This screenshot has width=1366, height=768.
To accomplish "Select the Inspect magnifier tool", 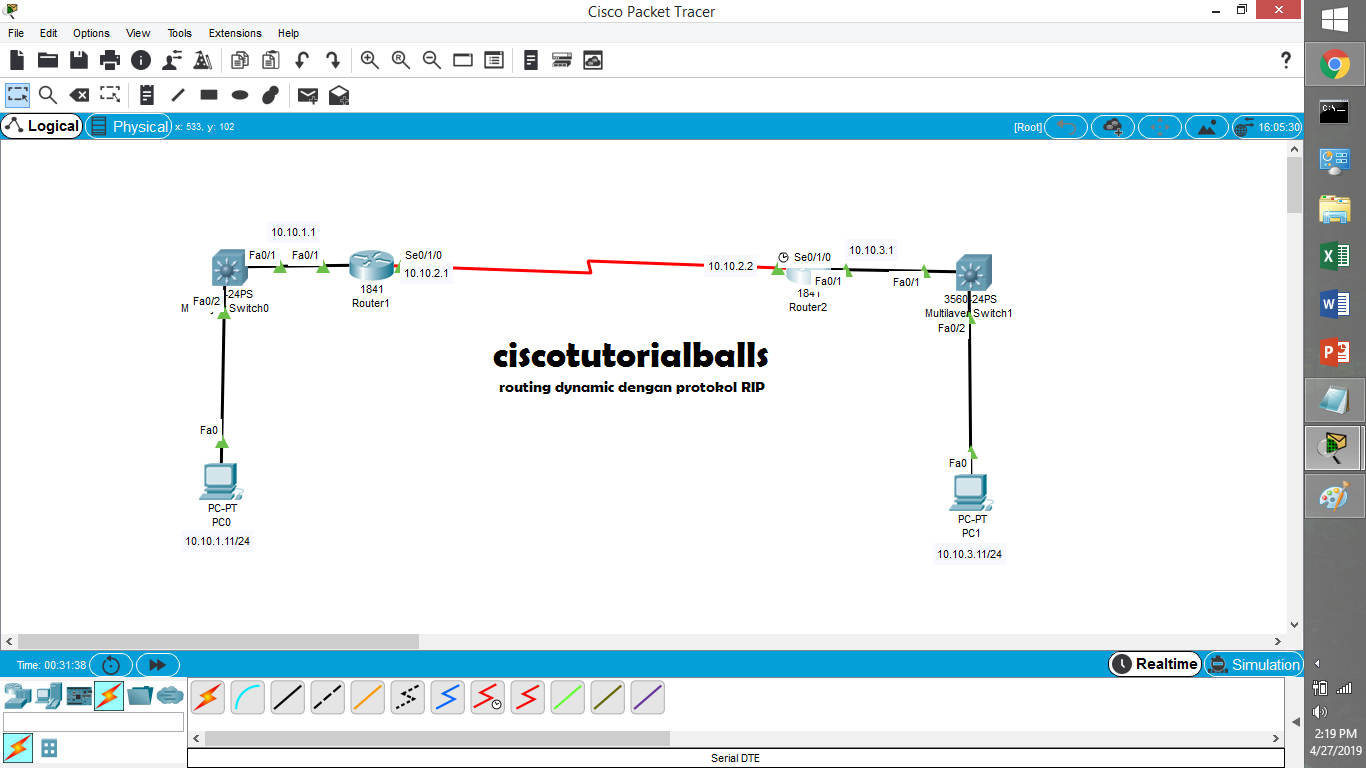I will point(46,95).
